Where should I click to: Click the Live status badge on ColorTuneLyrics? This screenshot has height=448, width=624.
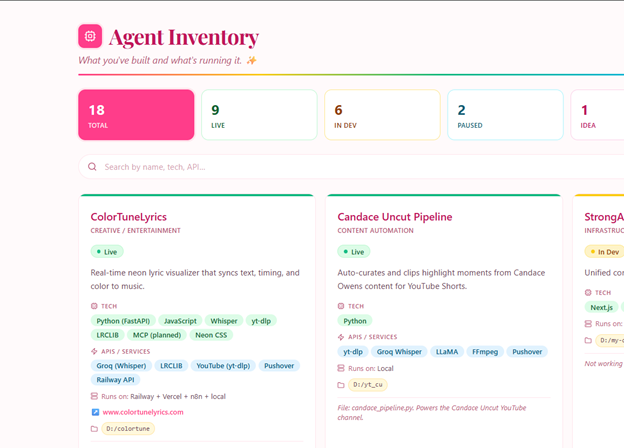[107, 252]
